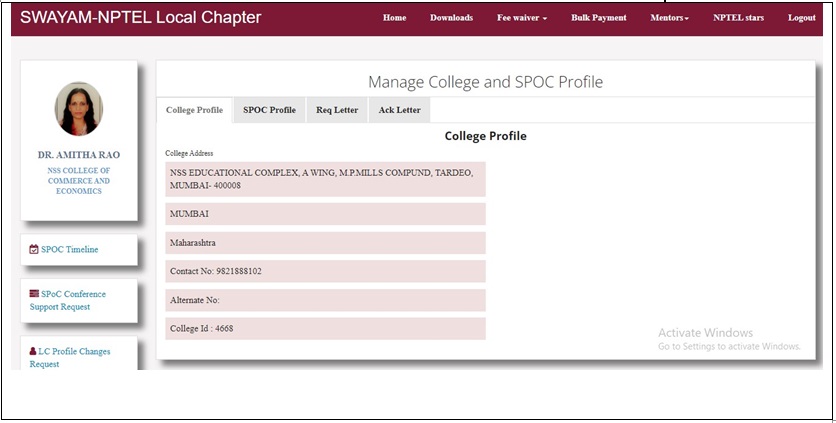836x423 pixels.
Task: Expand the Mentors dropdown menu
Action: pyautogui.click(x=670, y=18)
